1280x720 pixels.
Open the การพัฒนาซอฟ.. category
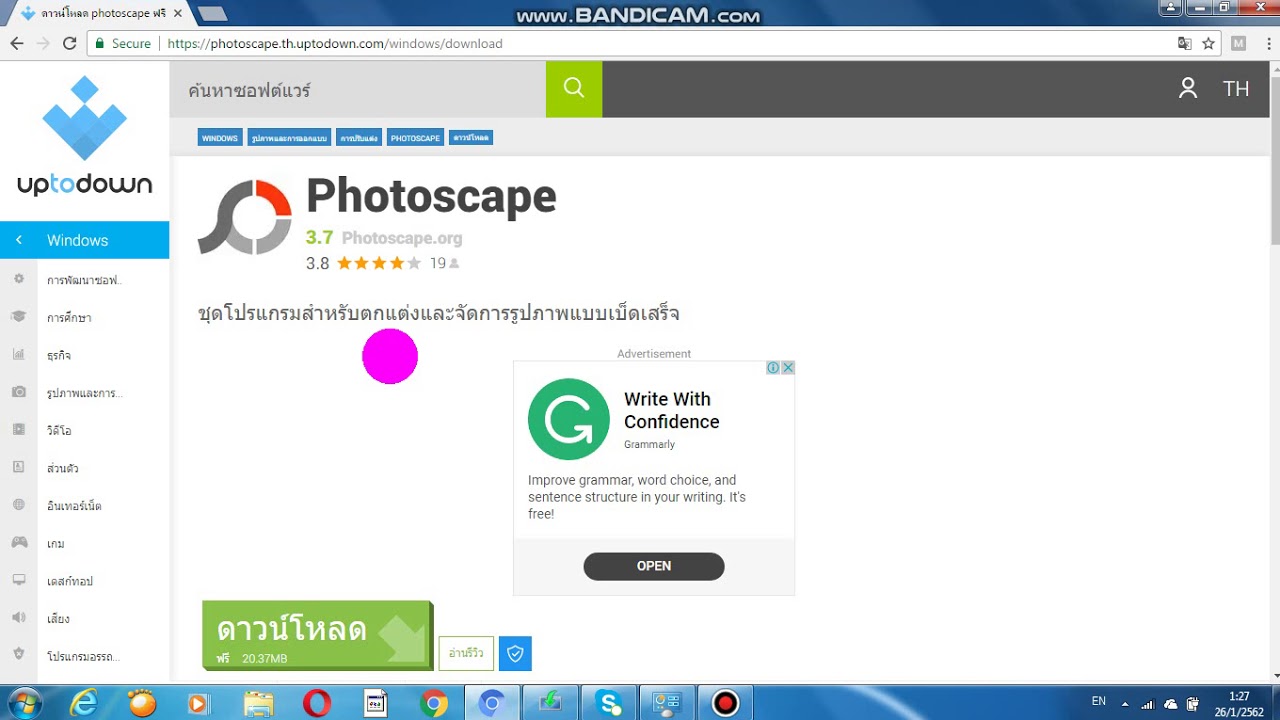(84, 281)
